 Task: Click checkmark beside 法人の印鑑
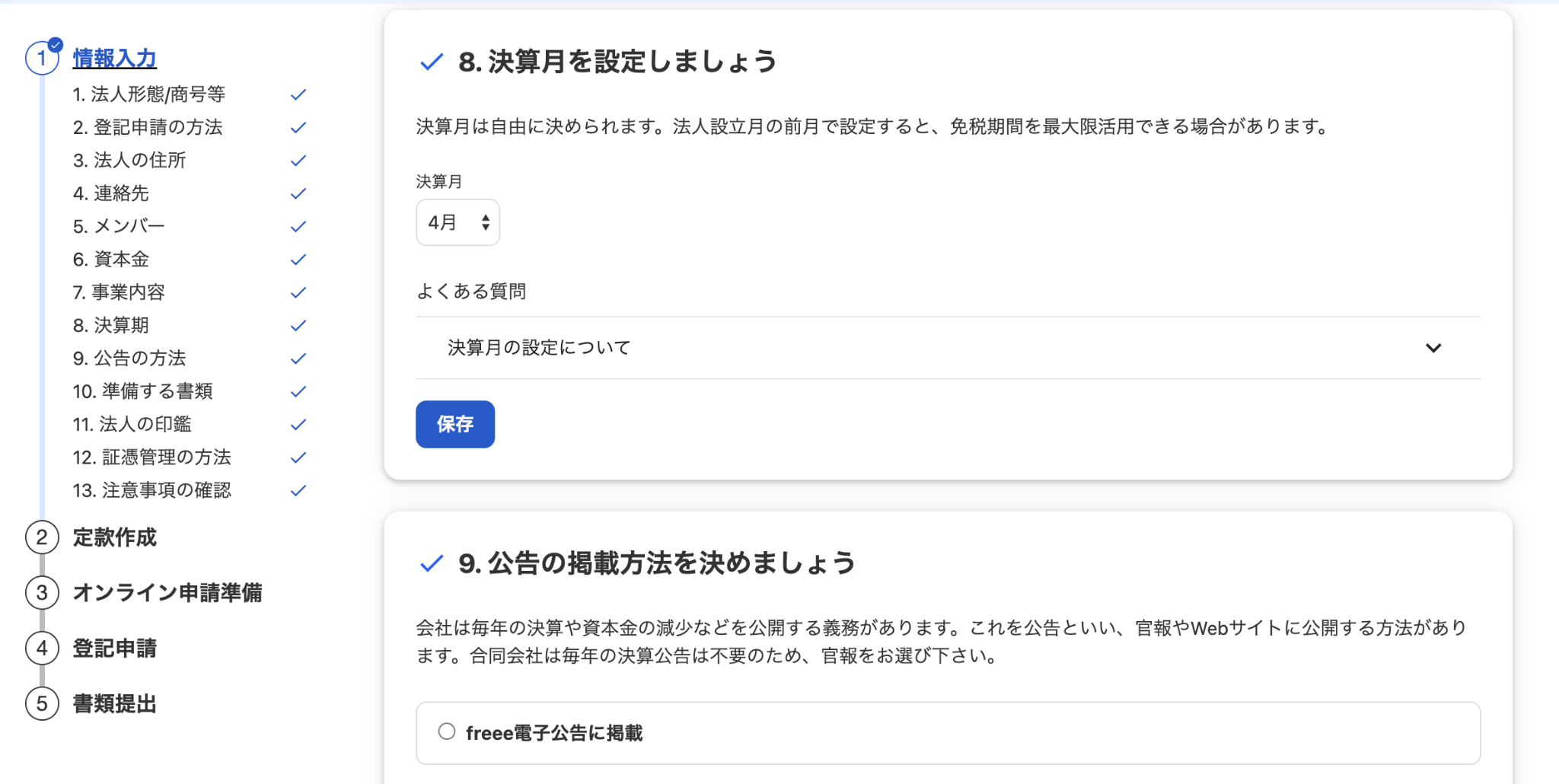click(298, 424)
